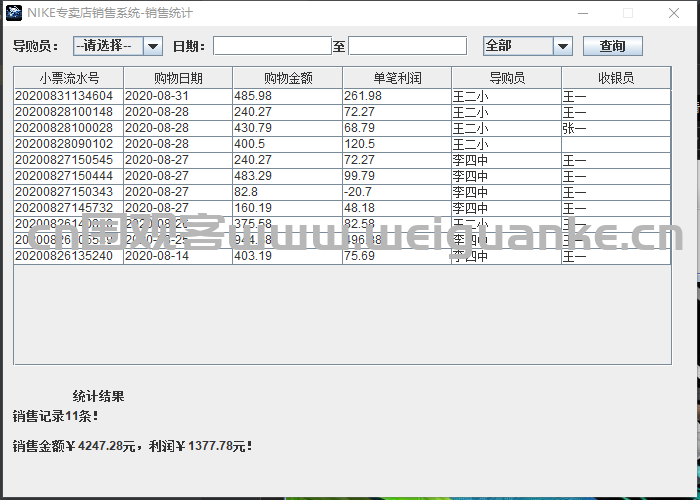Select receipt 20200827150545

69,160
